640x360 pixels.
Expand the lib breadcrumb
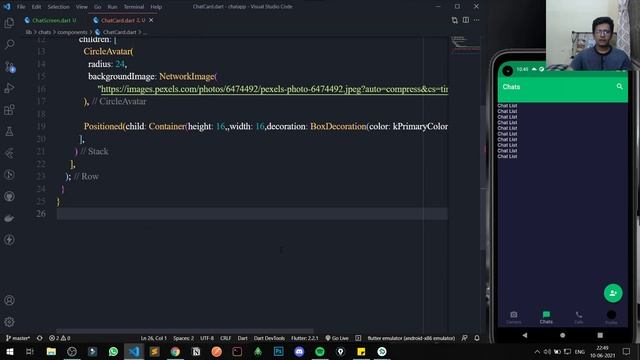click(x=29, y=32)
